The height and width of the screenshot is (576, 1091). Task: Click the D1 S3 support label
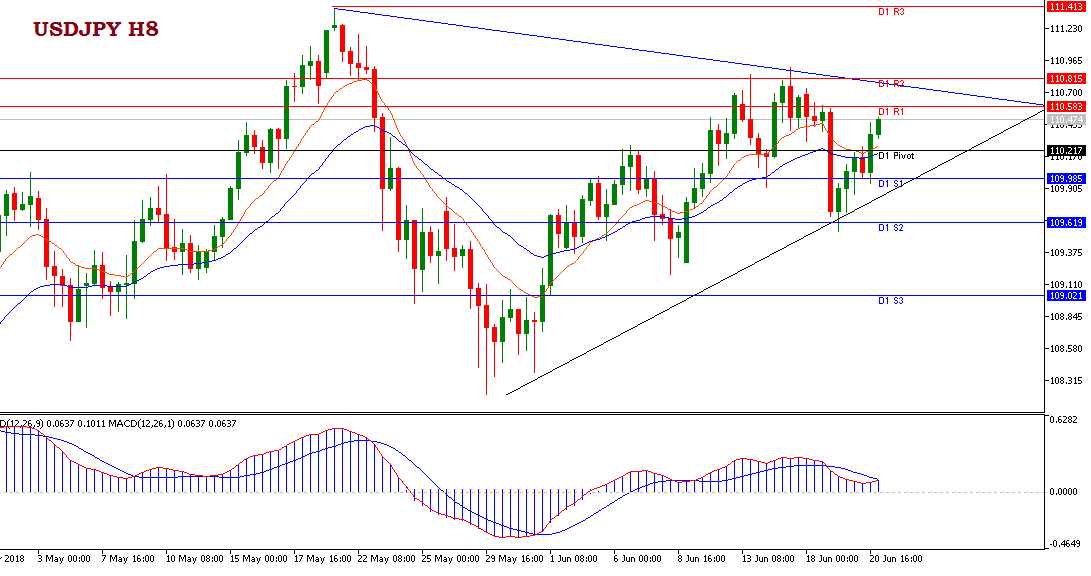pos(891,301)
